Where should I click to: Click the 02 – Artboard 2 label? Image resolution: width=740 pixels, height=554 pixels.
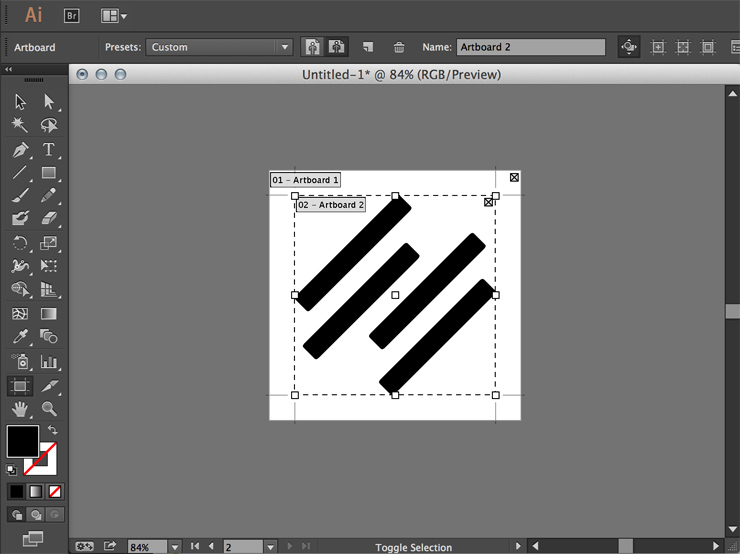click(x=331, y=205)
